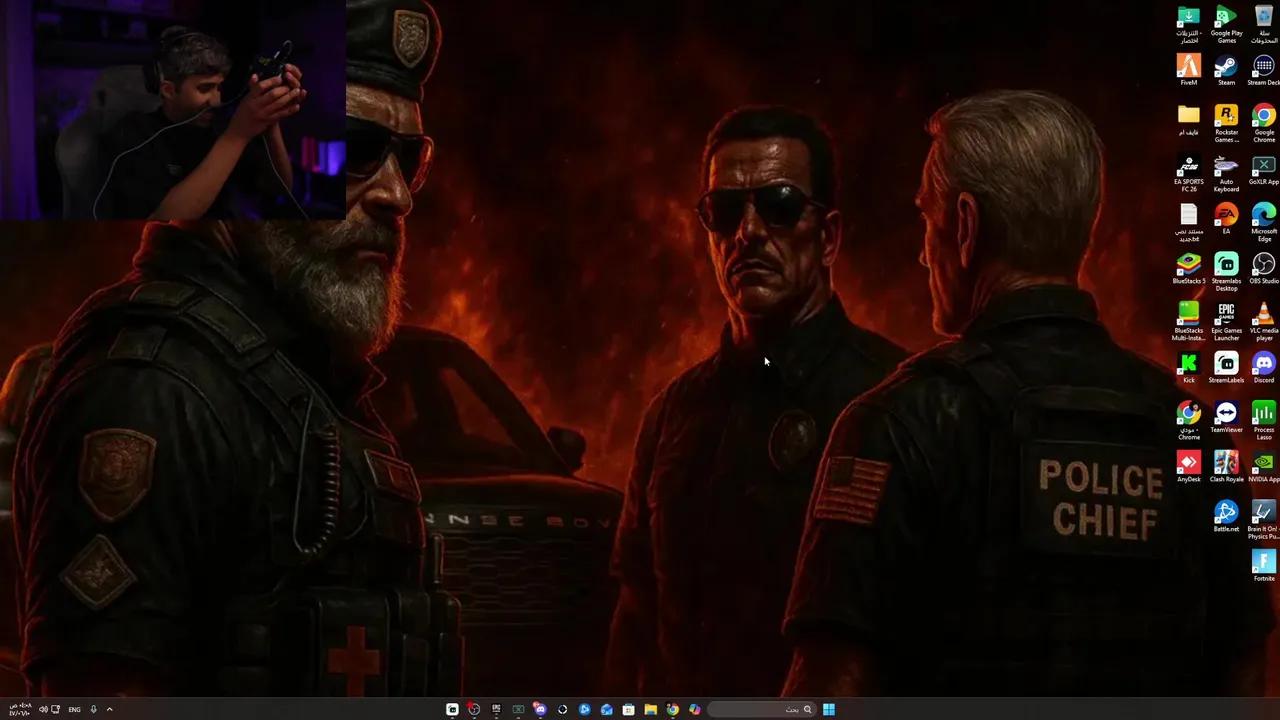Select the GoXLR App desktop shortcut
The height and width of the screenshot is (720, 1280).
(1264, 169)
